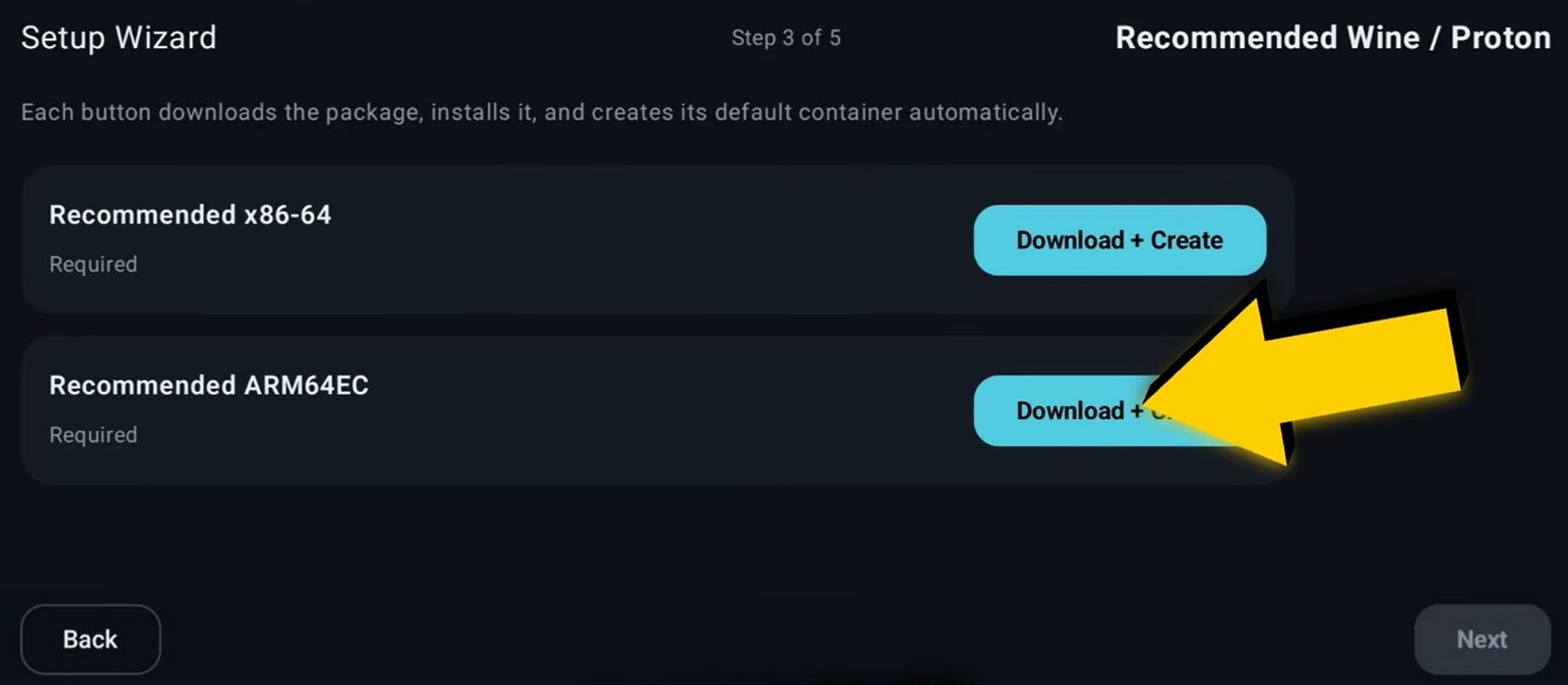
Task: Select the Recommended ARM64EC label
Action: pyautogui.click(x=209, y=385)
